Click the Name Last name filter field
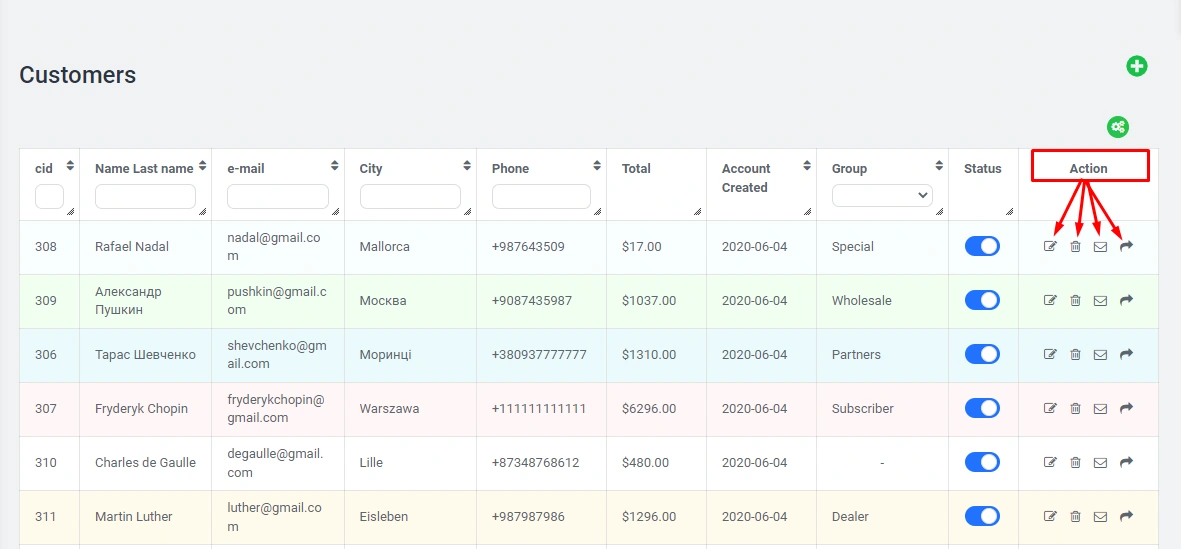 coord(145,197)
